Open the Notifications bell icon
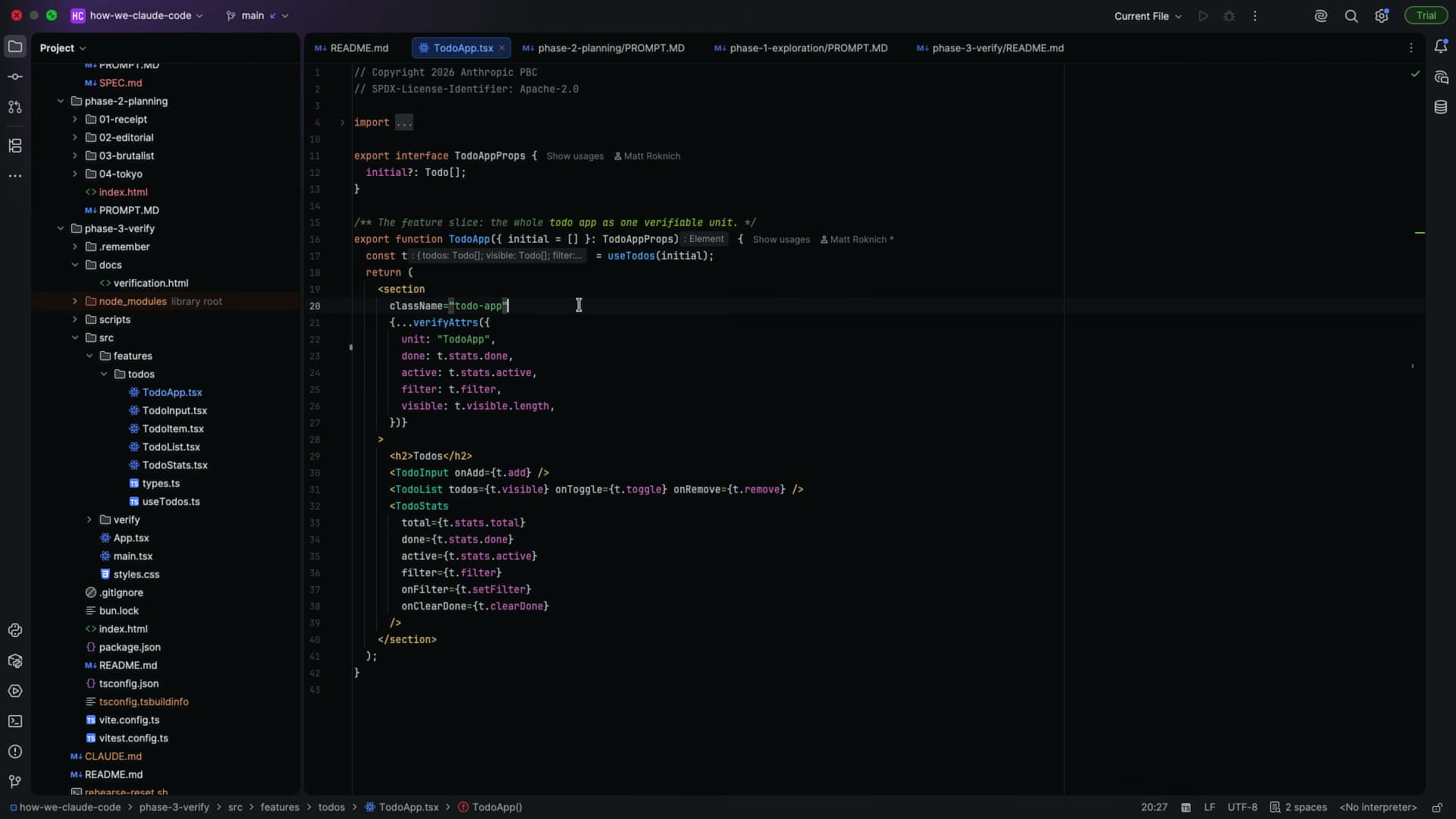1456x819 pixels. (x=1441, y=46)
